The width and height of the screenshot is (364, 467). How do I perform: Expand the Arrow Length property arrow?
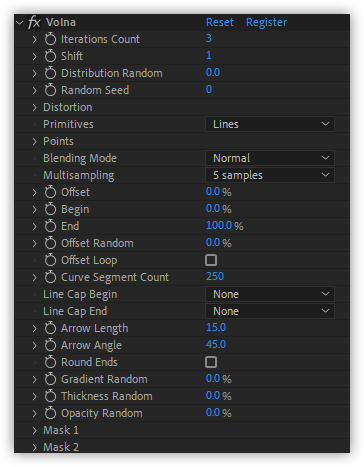click(35, 328)
